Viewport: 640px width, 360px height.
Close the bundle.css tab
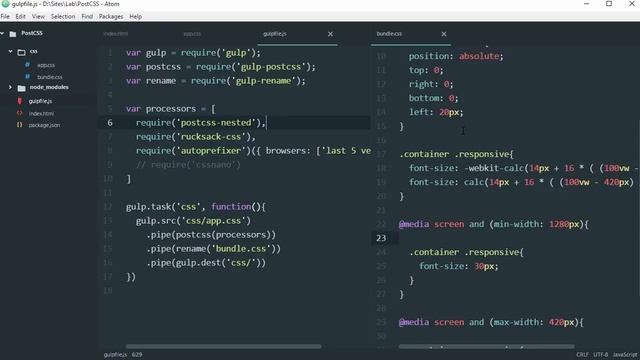click(x=444, y=34)
